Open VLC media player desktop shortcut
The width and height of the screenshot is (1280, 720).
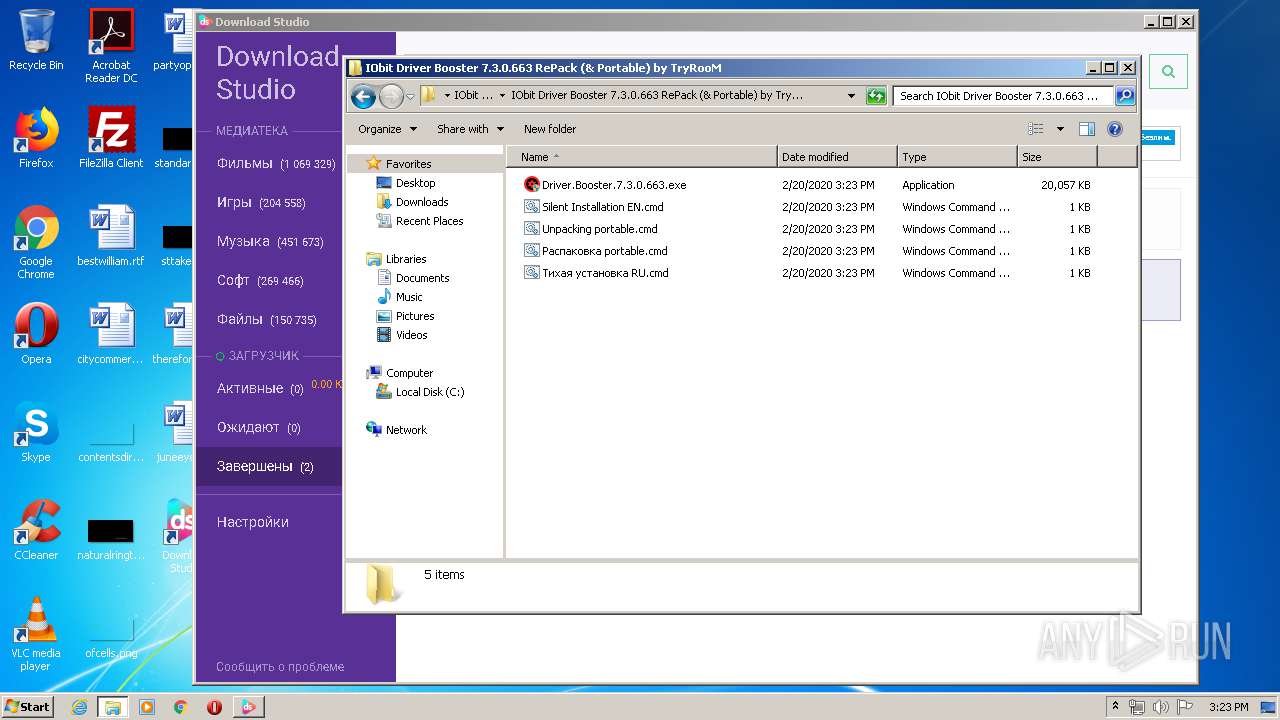pyautogui.click(x=36, y=634)
